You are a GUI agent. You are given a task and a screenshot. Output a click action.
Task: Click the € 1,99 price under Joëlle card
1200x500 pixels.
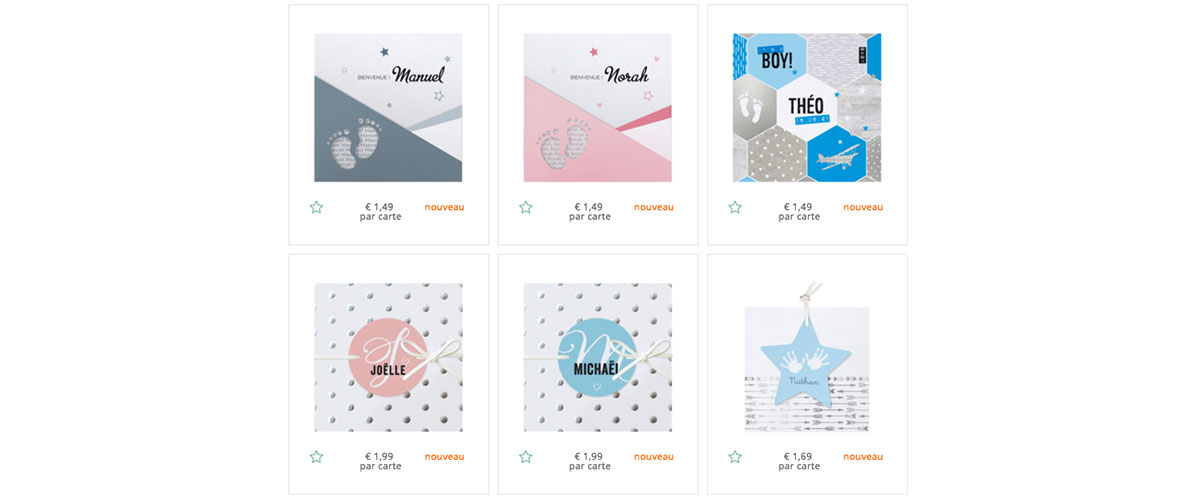[x=380, y=457]
